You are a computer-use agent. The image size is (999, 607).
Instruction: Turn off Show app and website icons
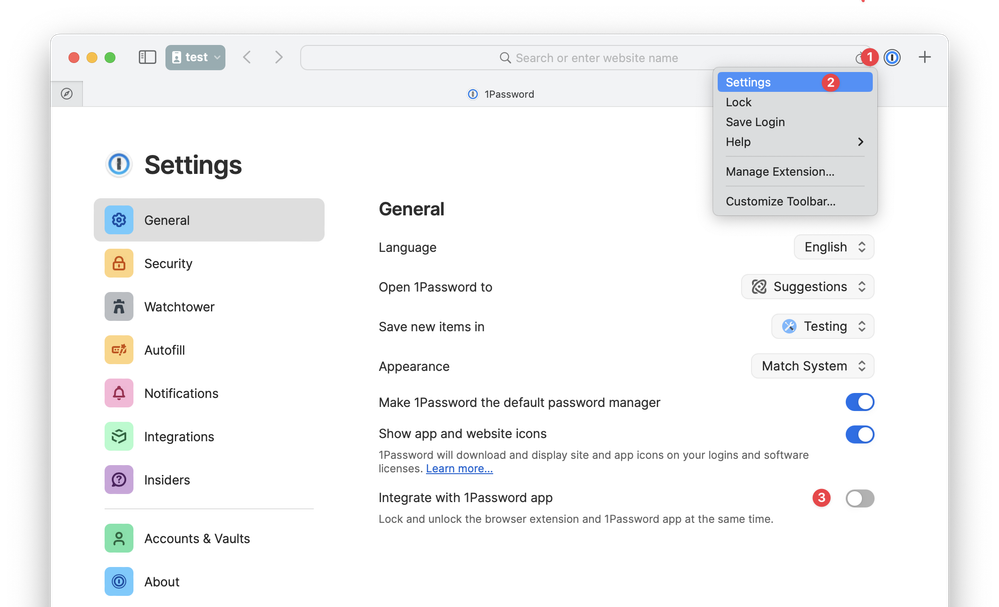[859, 434]
